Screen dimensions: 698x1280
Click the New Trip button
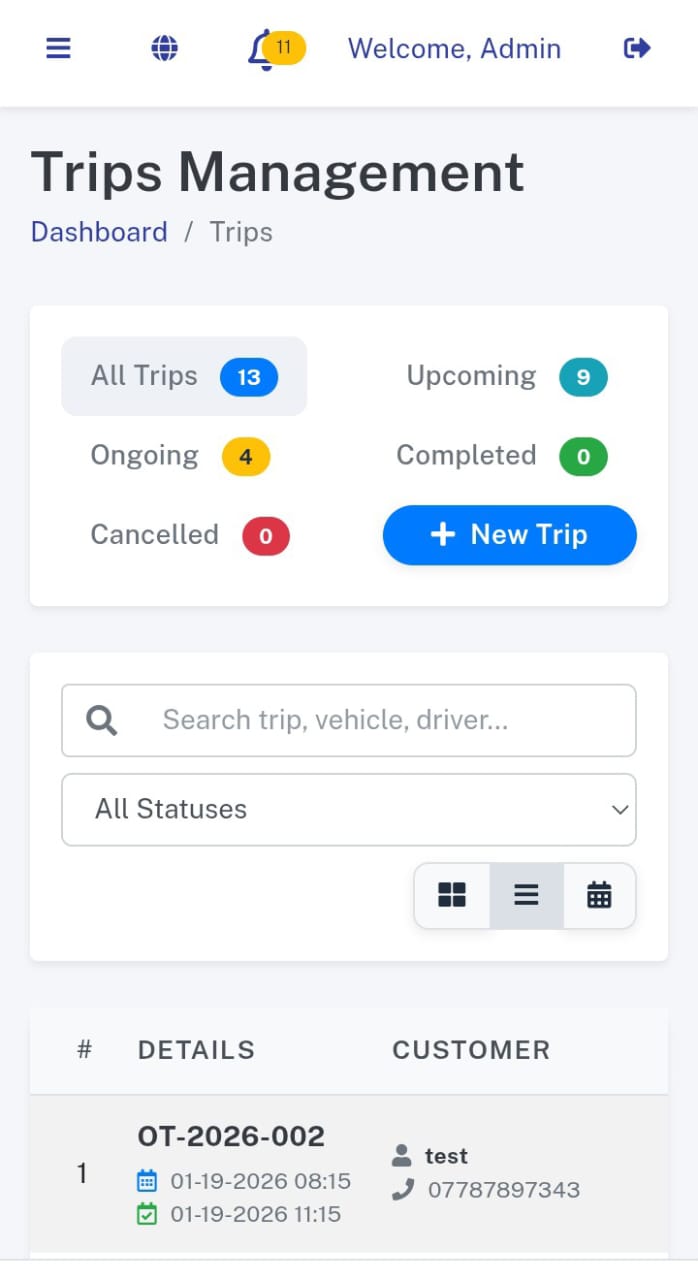[x=509, y=535]
